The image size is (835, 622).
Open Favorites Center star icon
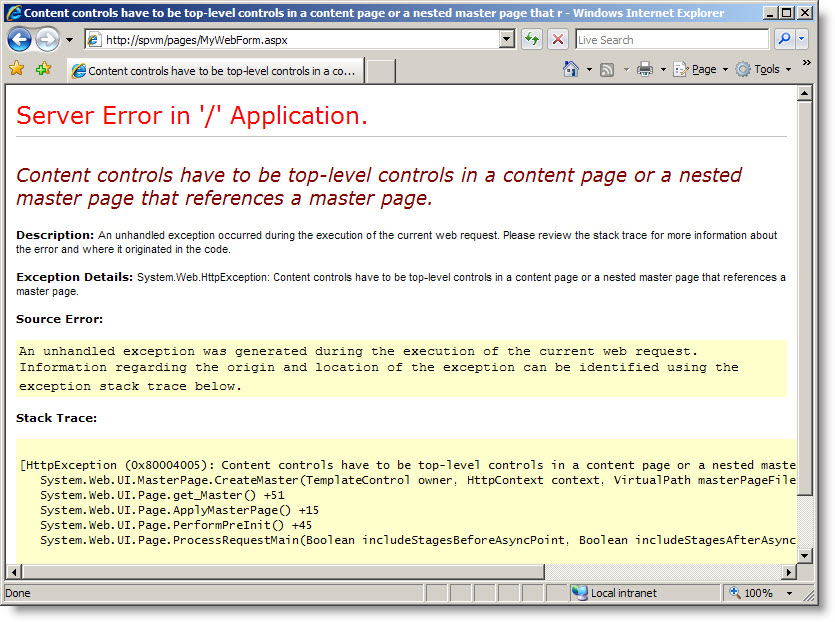pos(17,69)
